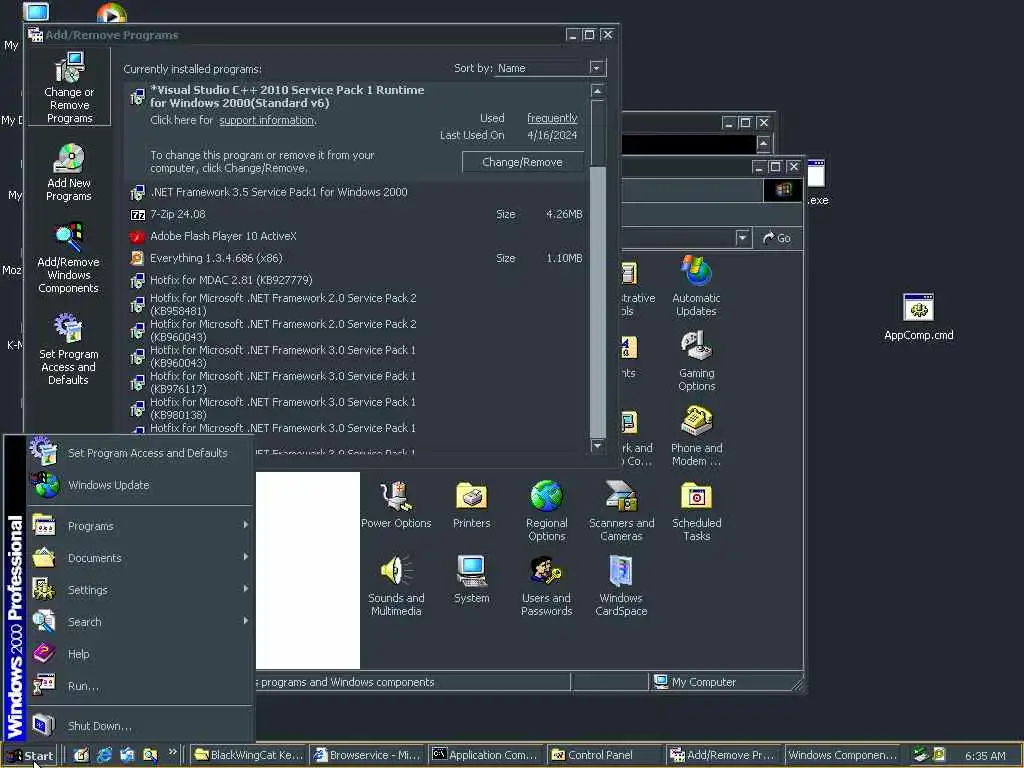Switch to Application Com... taskbar button
This screenshot has height=768, width=1024.
click(x=487, y=755)
